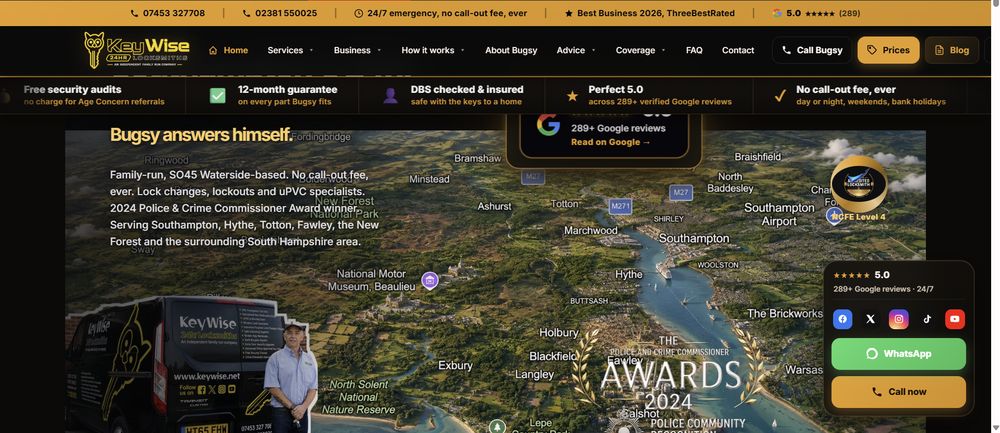Click the 289+ Google reviews · 24/7 text
Viewport: 1000px width, 433px height.
(x=883, y=289)
